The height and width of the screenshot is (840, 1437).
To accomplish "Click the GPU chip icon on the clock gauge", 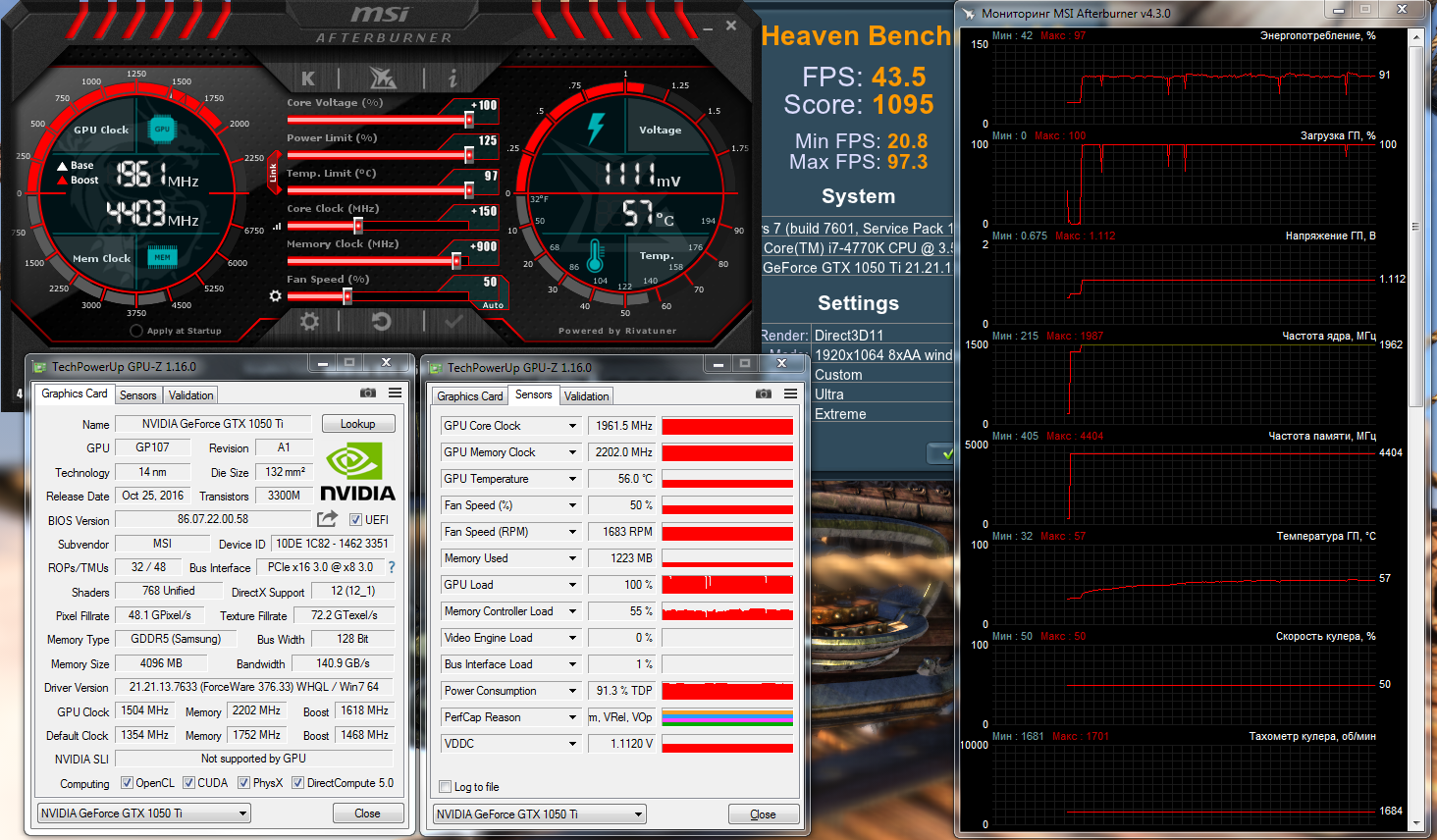I will pos(162,129).
